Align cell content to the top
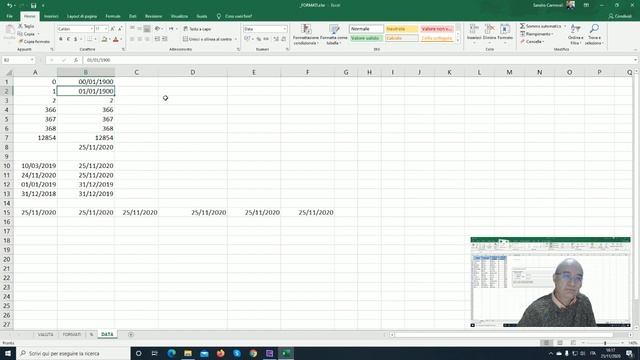 (x=132, y=29)
